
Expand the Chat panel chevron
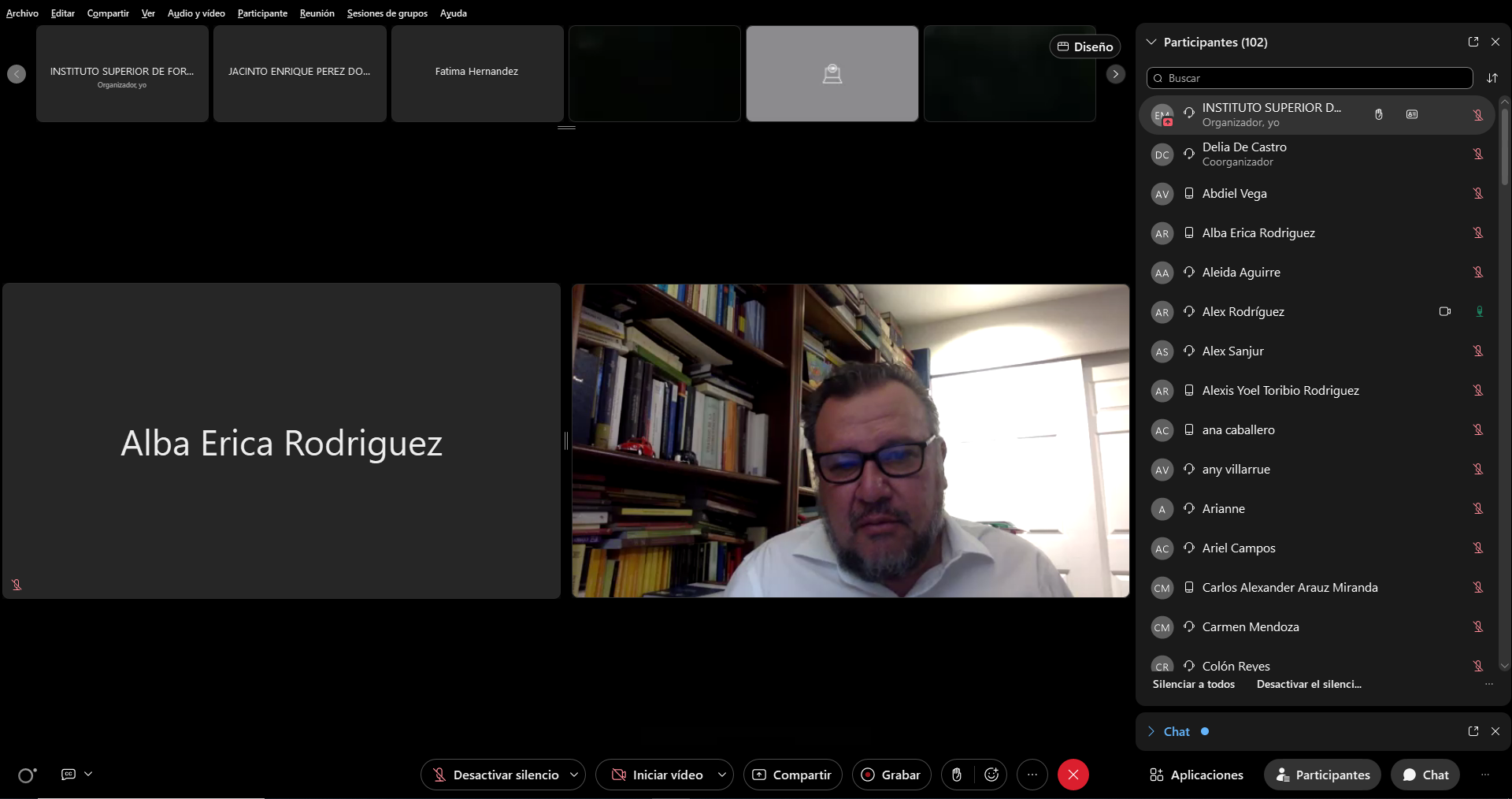click(1151, 731)
